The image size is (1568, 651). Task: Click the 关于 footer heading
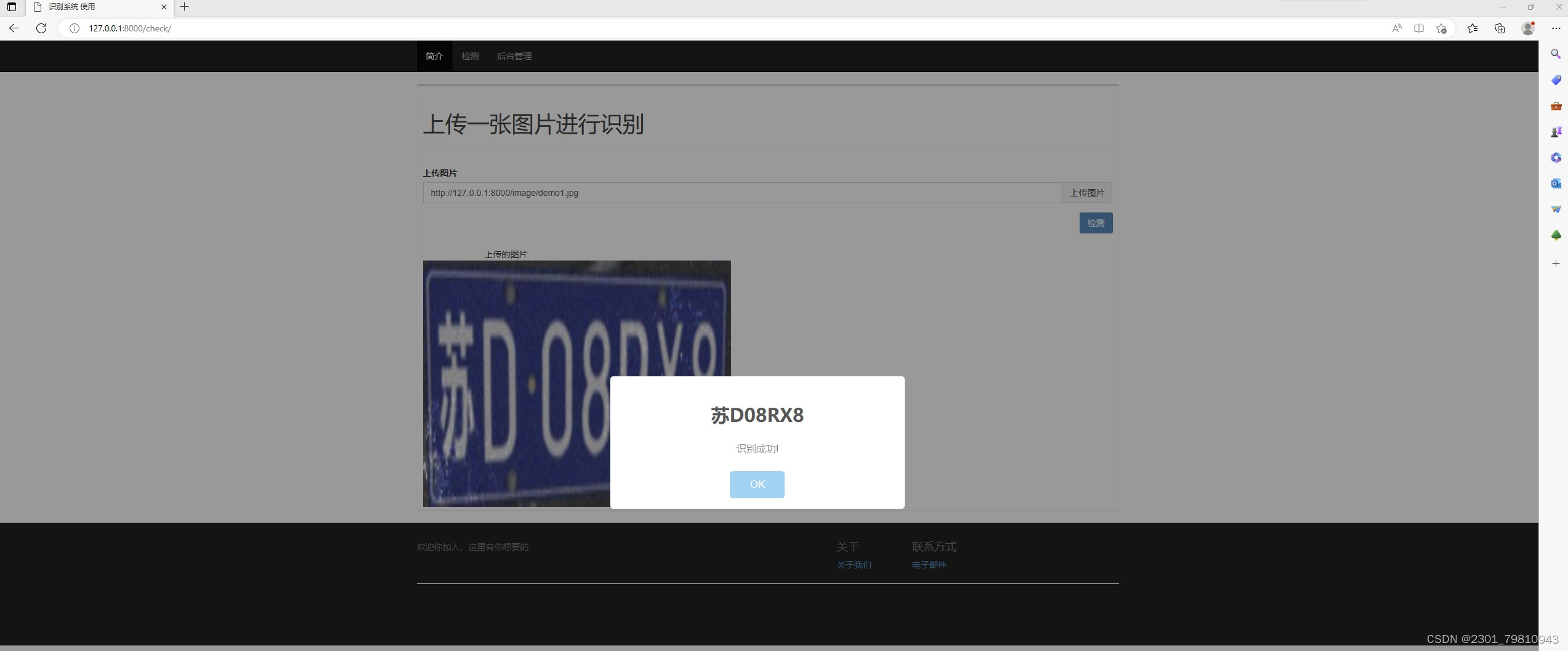(x=847, y=546)
